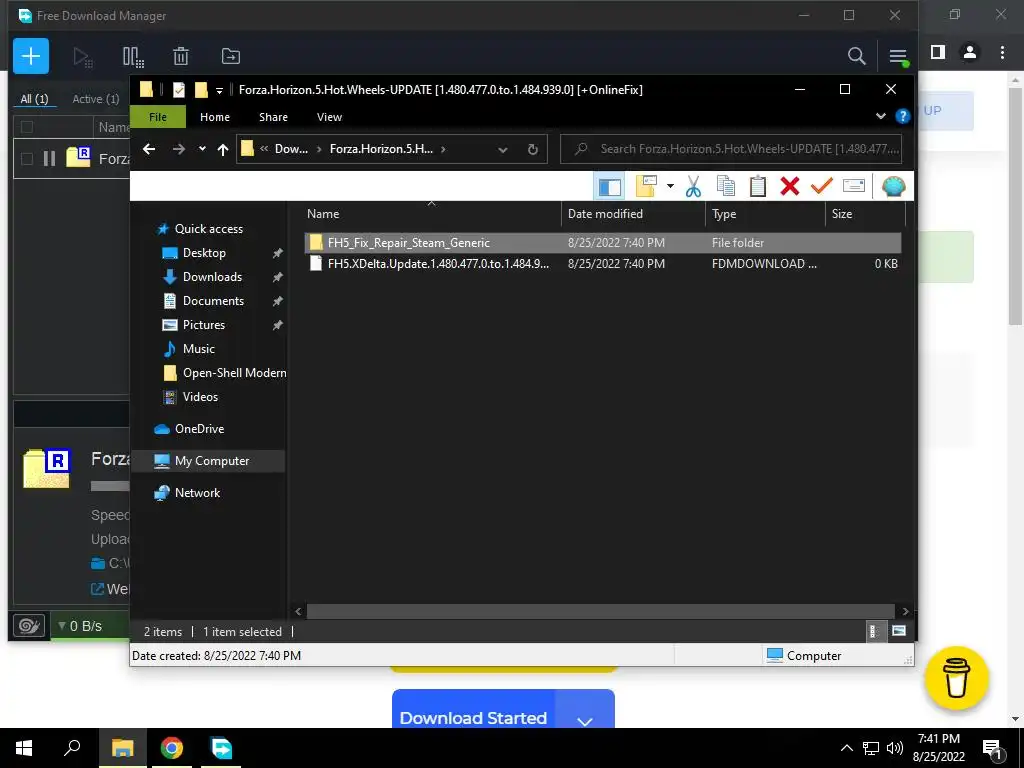
Task: Click the search field in Explorer window
Action: pyautogui.click(x=730, y=149)
